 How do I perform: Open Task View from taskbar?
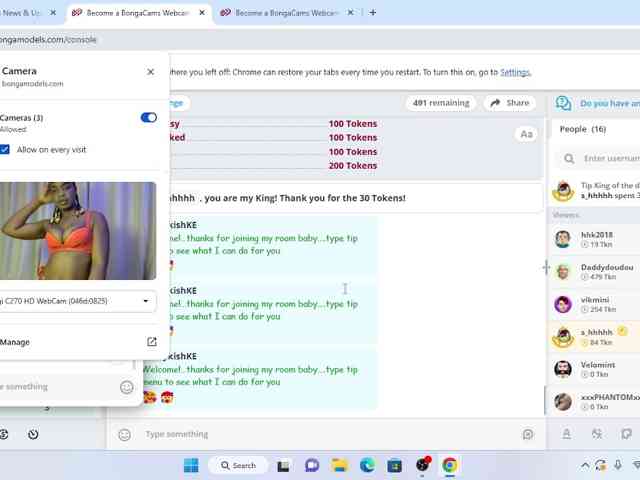coord(283,466)
